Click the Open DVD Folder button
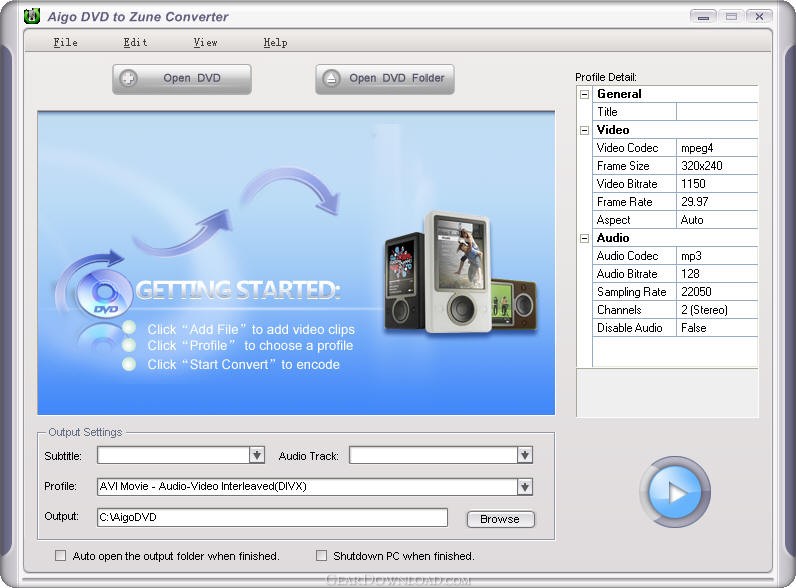This screenshot has height=588, width=796. pos(385,79)
